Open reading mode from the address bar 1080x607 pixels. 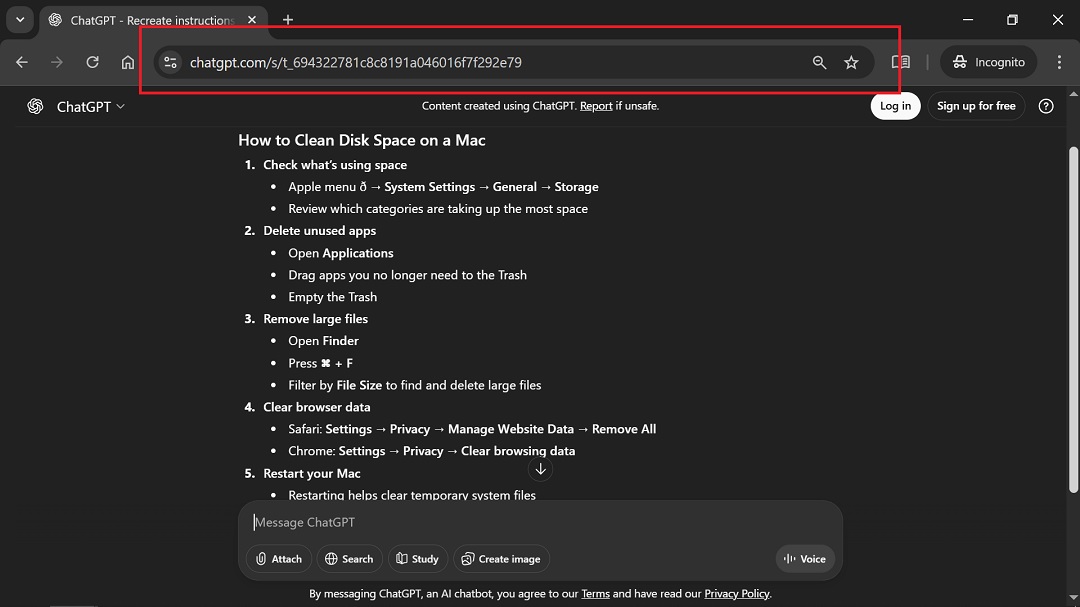click(900, 62)
